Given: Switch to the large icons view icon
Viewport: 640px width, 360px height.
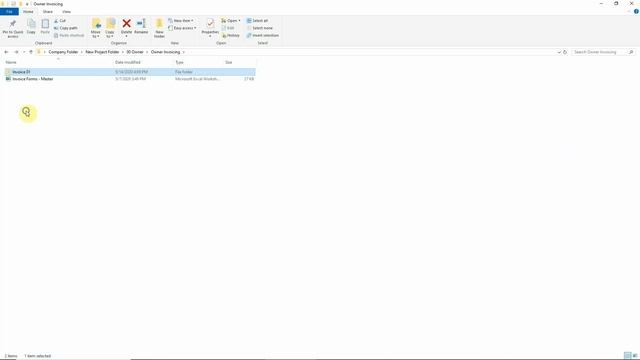Looking at the screenshot, I should click(x=635, y=356).
